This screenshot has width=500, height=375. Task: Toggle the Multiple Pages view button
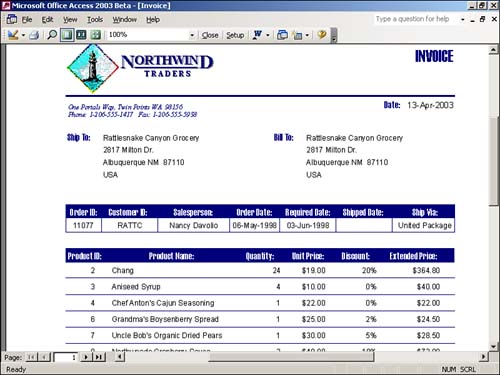coord(95,35)
